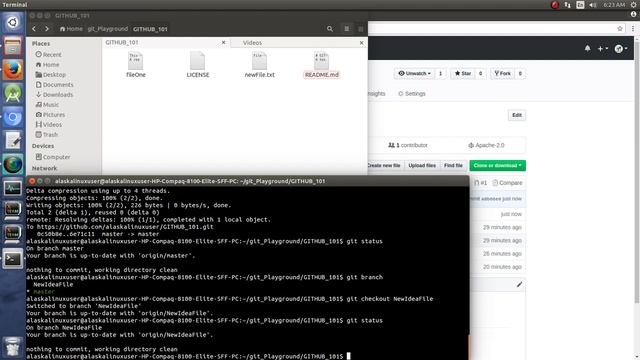Open the text editor launcher icon
Image resolution: width=640 pixels, height=360 pixels.
click(x=13, y=141)
